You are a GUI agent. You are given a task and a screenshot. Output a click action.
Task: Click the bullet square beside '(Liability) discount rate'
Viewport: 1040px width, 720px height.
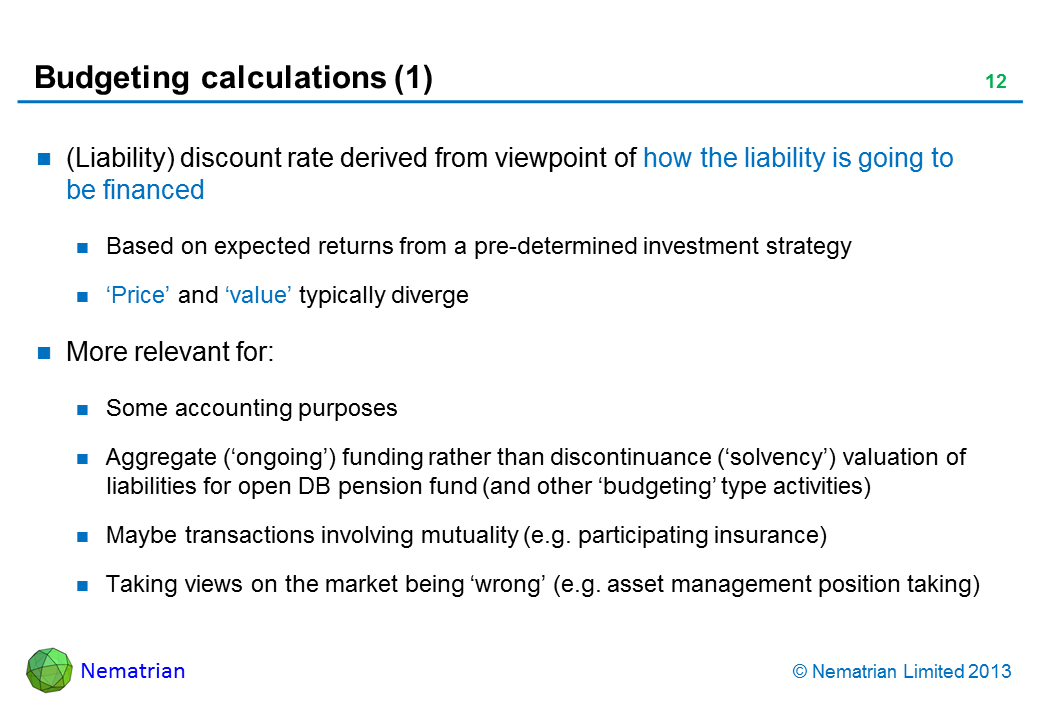[45, 158]
